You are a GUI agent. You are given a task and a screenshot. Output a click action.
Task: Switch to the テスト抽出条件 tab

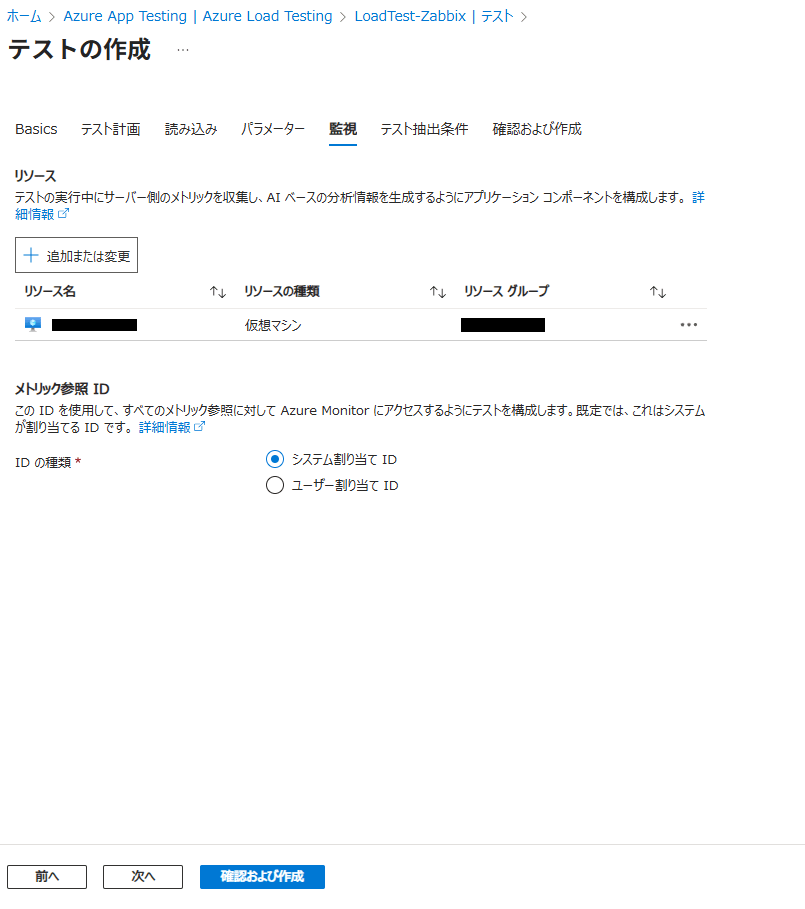(x=424, y=129)
